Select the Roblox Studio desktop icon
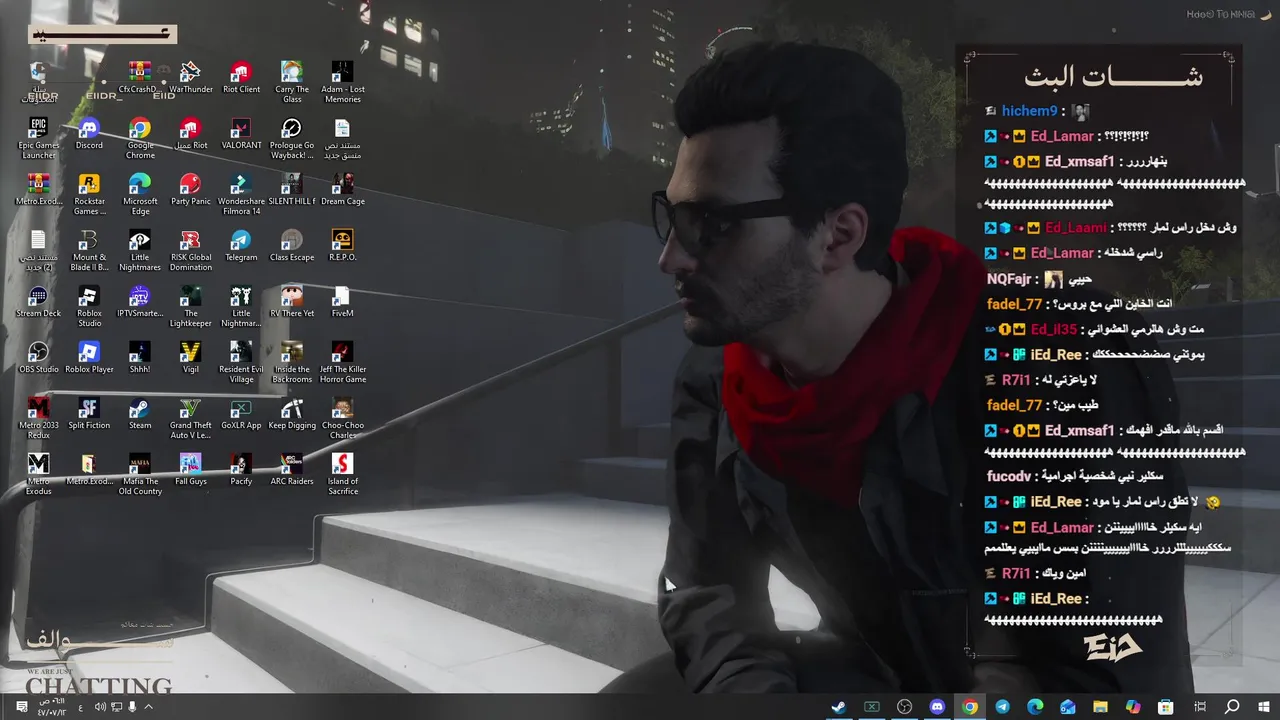This screenshot has height=720, width=1280. 89,306
